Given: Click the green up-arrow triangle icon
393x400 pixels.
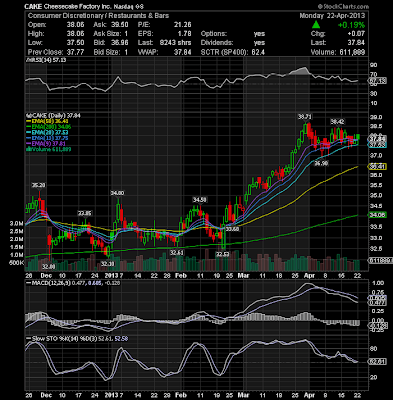Looking at the screenshot, I should pyautogui.click(x=316, y=25).
